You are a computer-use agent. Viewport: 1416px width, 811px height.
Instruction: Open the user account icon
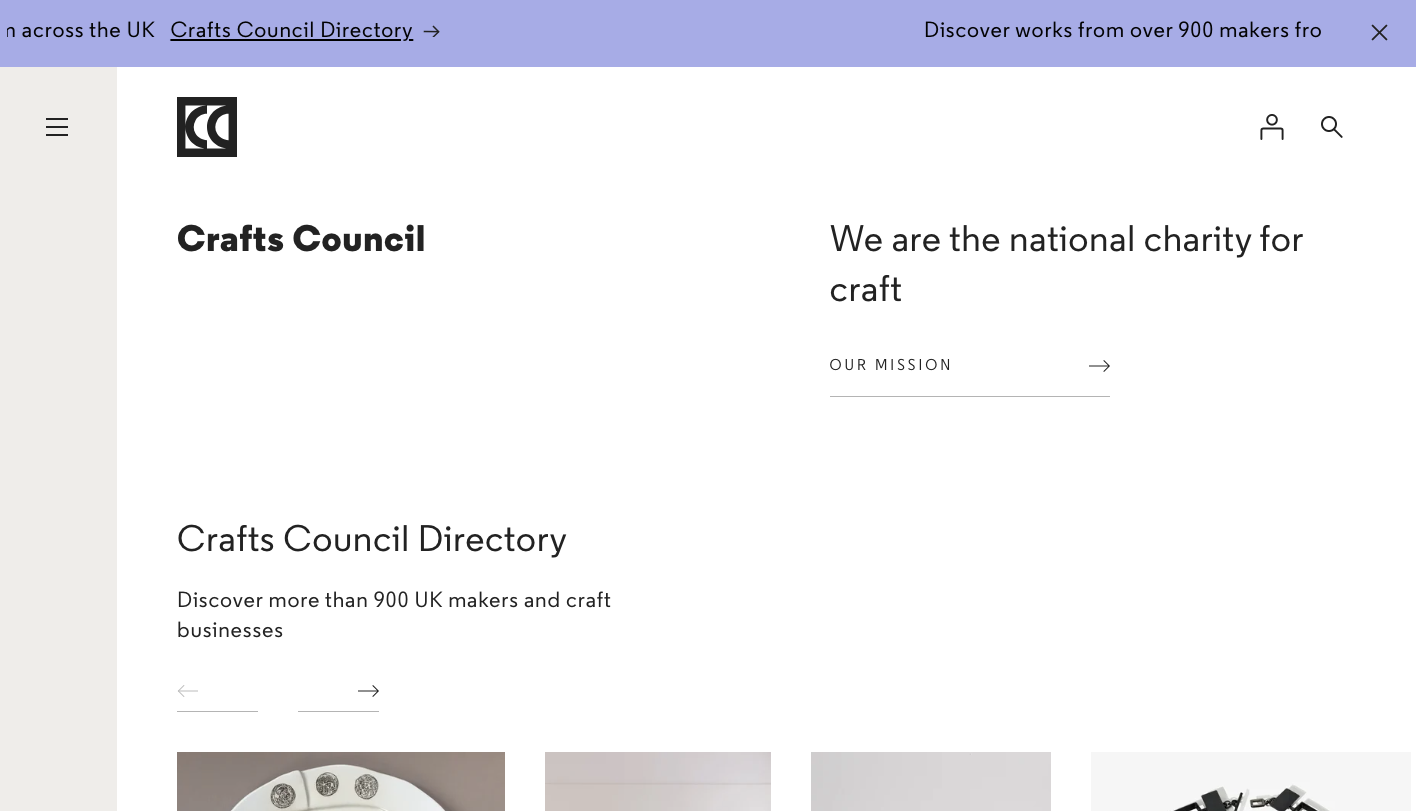[1272, 127]
